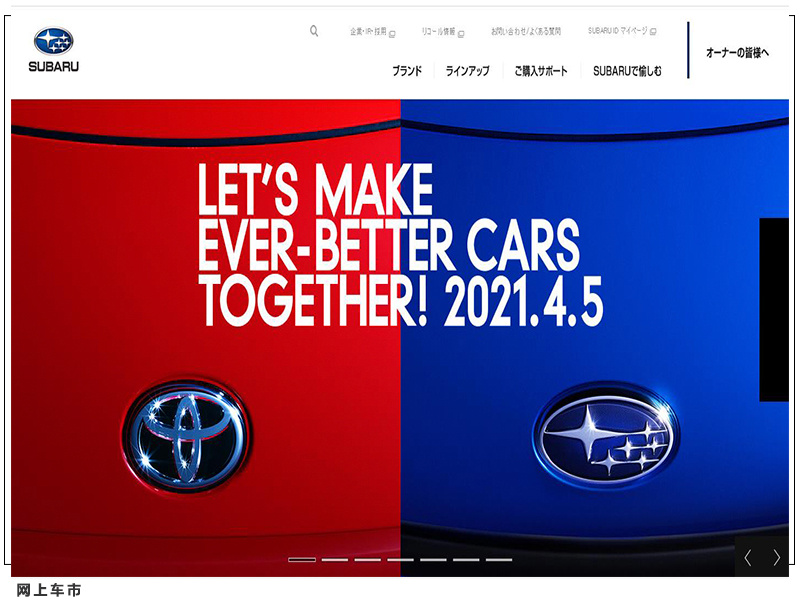Open the ご購入サポート menu
The width and height of the screenshot is (800, 600).
click(x=541, y=71)
